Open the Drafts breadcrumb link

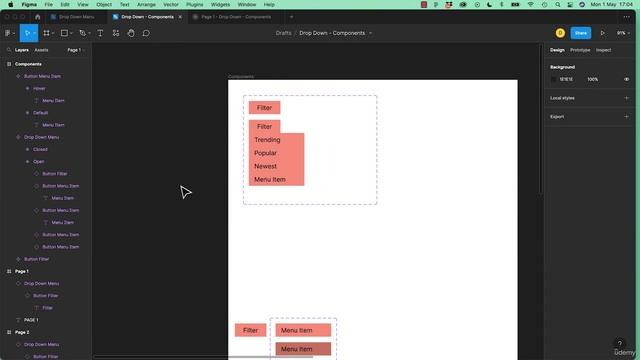point(283,33)
